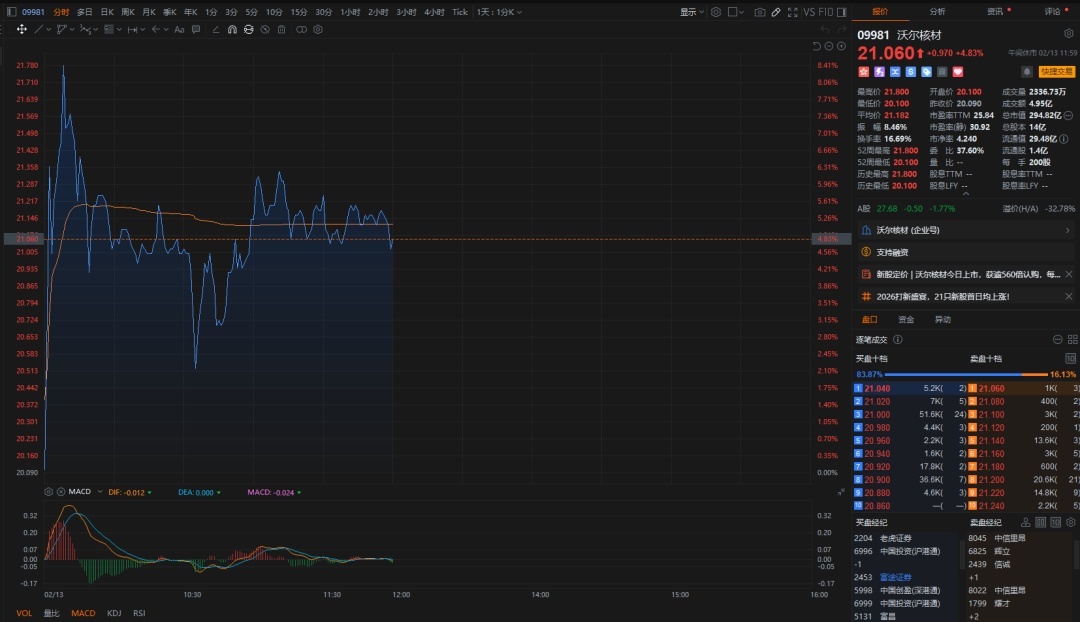Click the 快捷交易 quick trade button
This screenshot has width=1080, height=622.
coord(1056,72)
